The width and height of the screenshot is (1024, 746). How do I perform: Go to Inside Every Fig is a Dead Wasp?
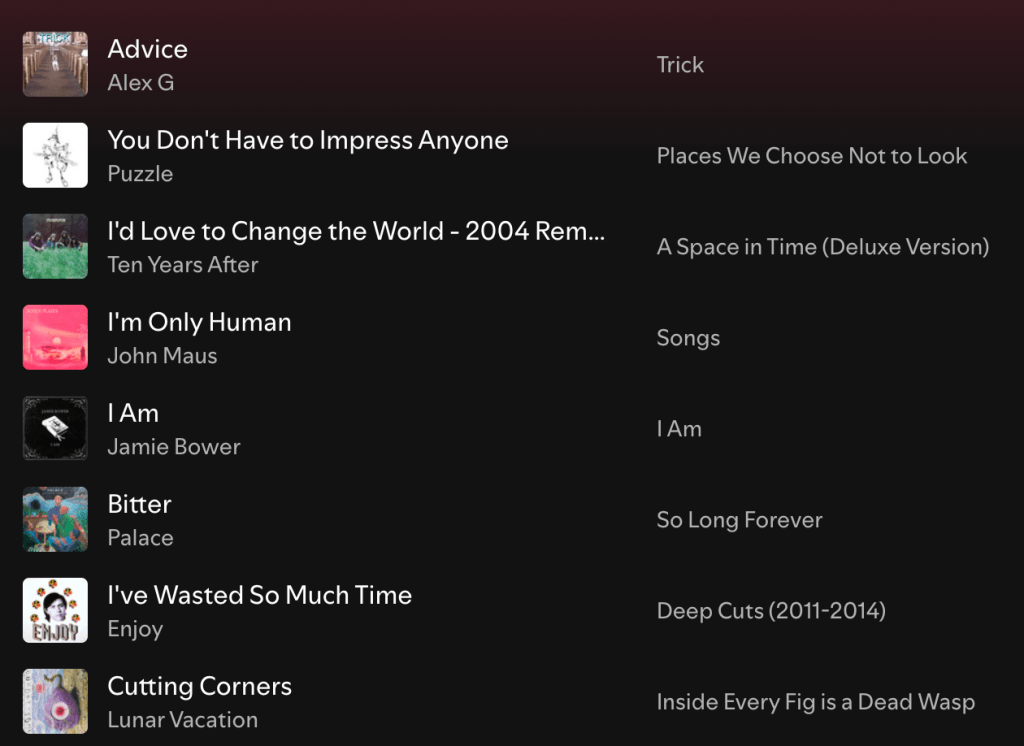pyautogui.click(x=815, y=702)
